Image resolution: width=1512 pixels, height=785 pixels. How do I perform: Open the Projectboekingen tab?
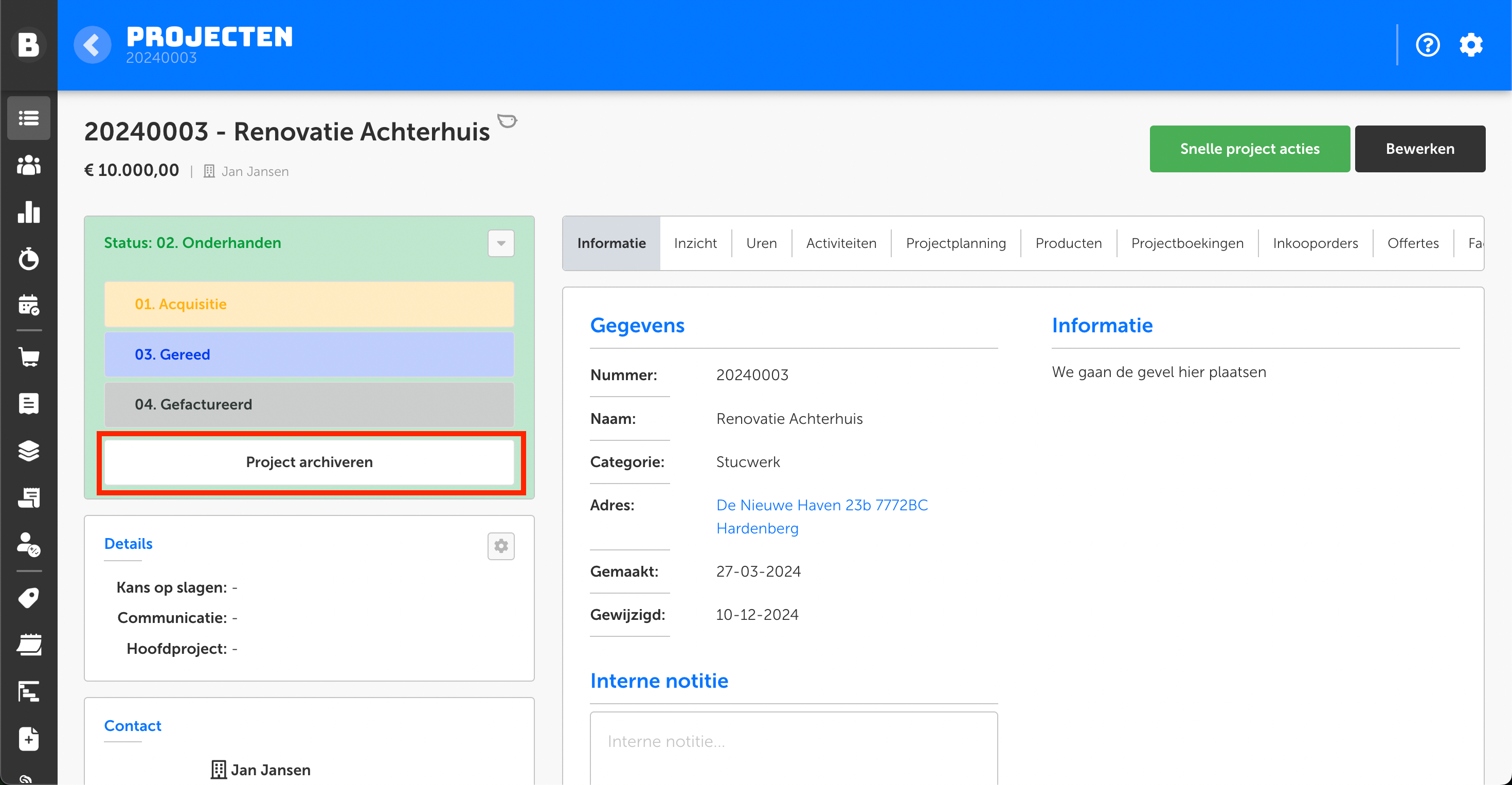[x=1187, y=243]
